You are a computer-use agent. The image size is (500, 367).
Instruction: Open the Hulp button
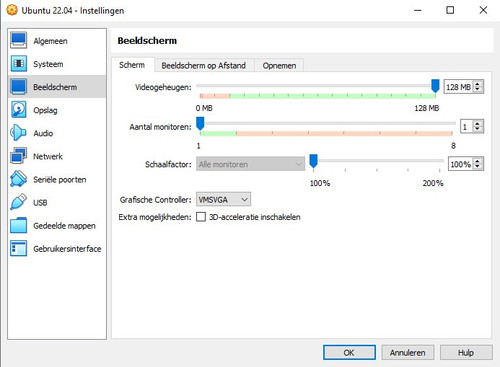[466, 352]
